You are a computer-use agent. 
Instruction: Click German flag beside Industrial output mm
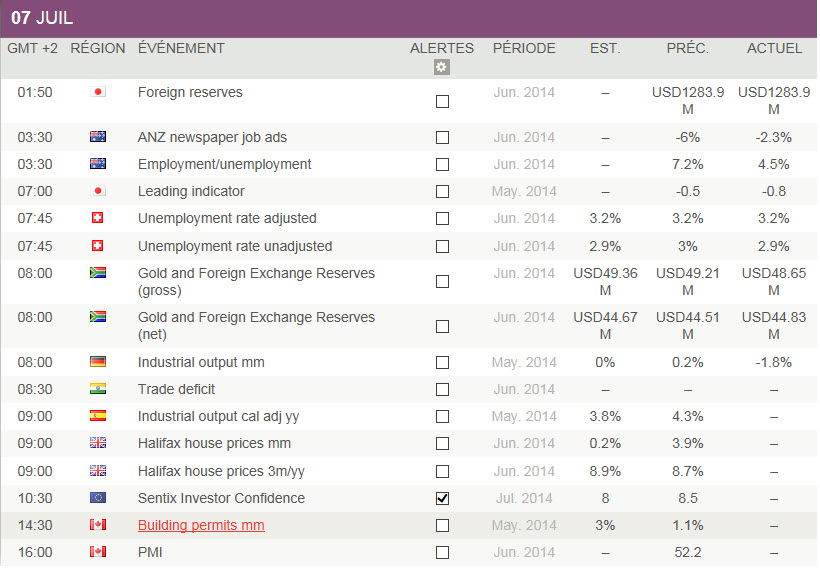click(98, 362)
